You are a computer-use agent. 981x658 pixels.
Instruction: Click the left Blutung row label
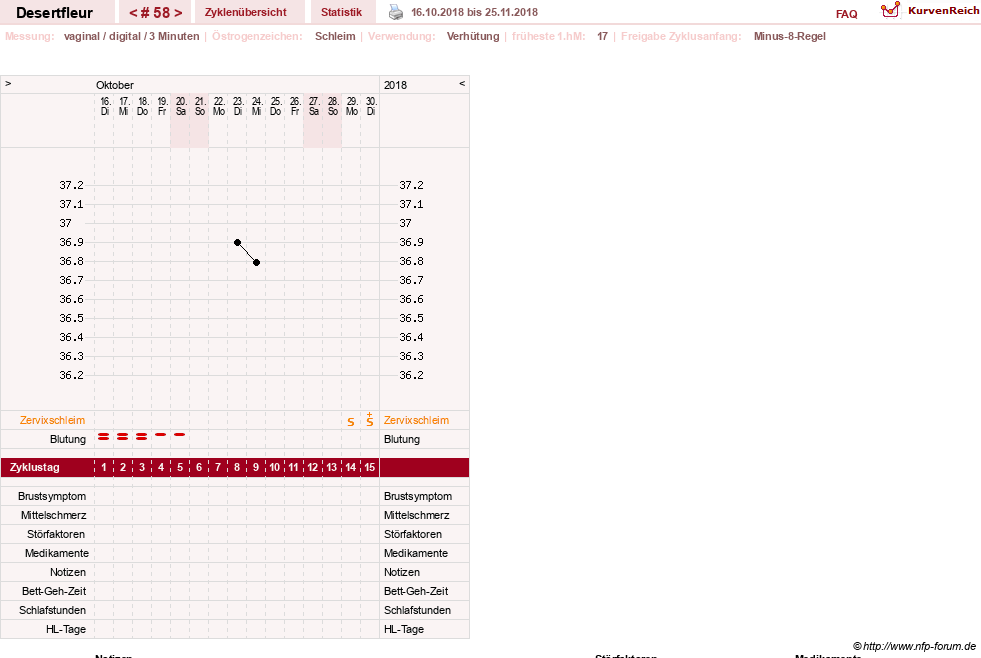pyautogui.click(x=68, y=439)
